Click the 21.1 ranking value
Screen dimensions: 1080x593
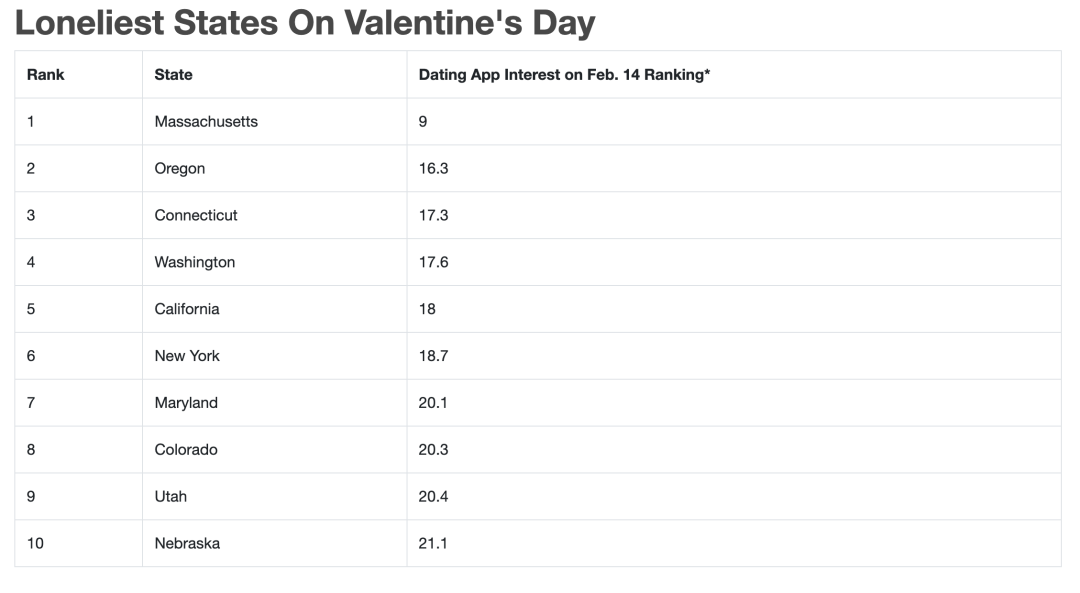click(x=433, y=543)
